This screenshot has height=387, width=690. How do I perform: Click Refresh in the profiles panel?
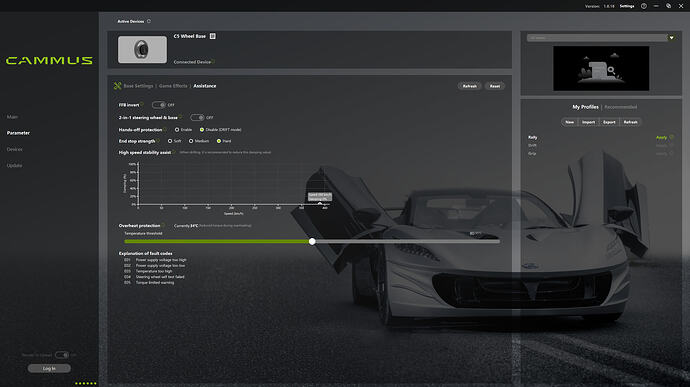(630, 122)
